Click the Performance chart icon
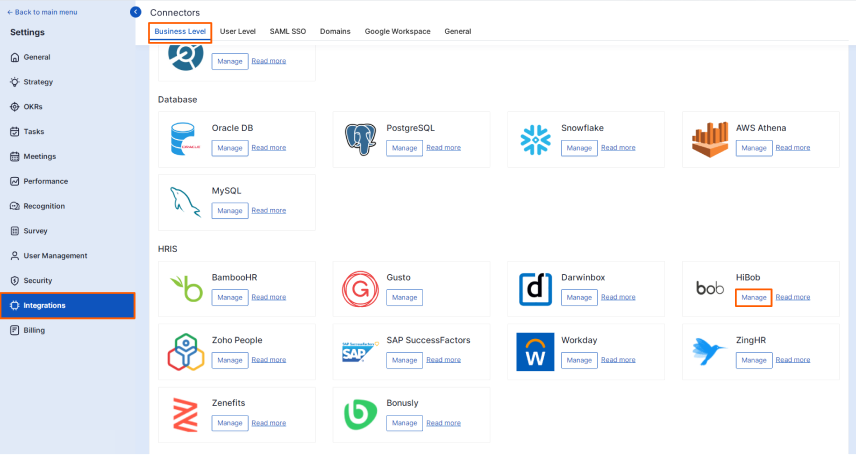Viewport: 856px width, 455px height. [15, 181]
